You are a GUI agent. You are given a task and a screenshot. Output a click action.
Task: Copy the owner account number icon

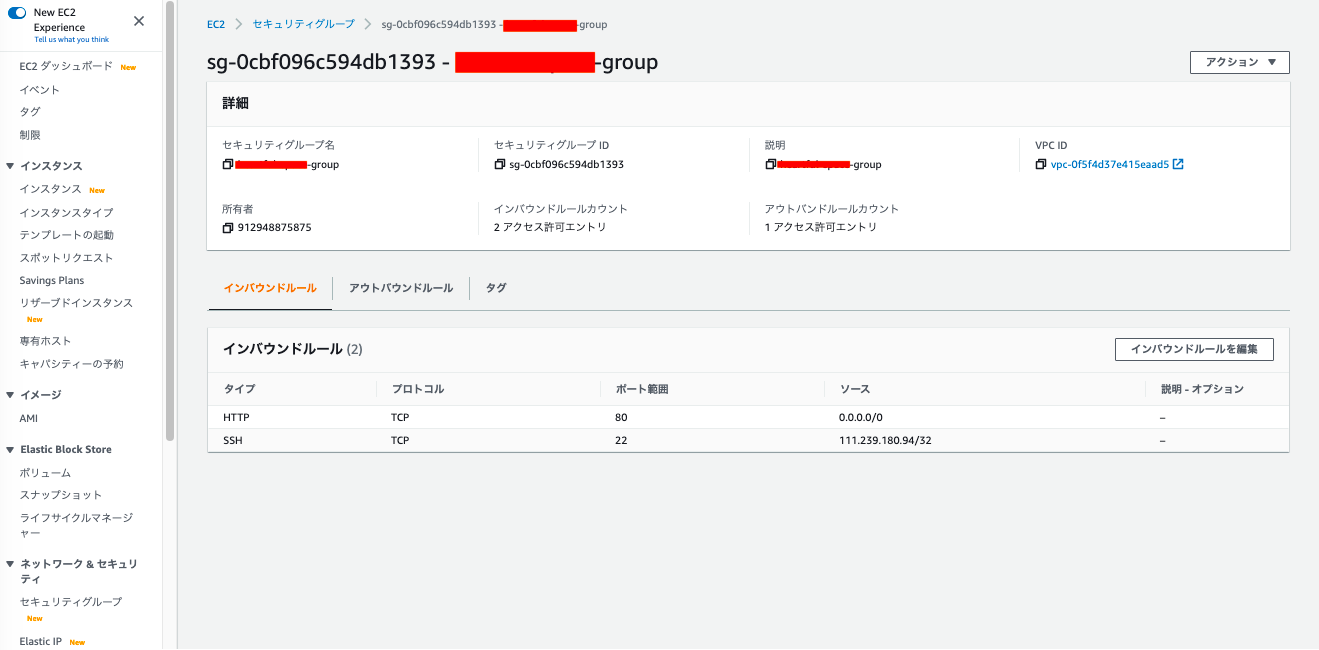227,227
